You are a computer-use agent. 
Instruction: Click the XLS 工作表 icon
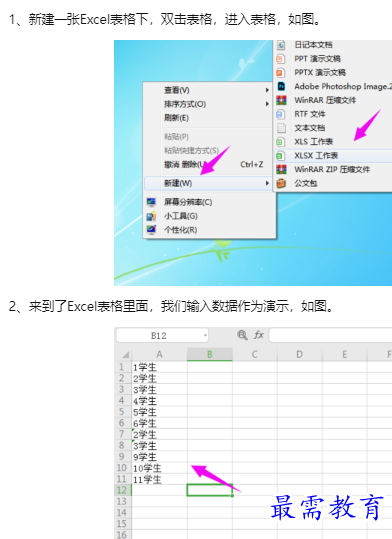[x=281, y=142]
